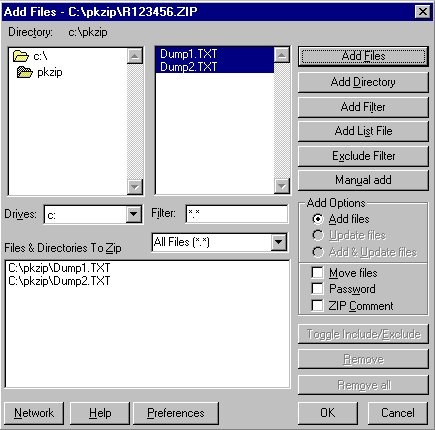Image resolution: width=435 pixels, height=430 pixels.
Task: Click the Add Filter button
Action: (363, 107)
